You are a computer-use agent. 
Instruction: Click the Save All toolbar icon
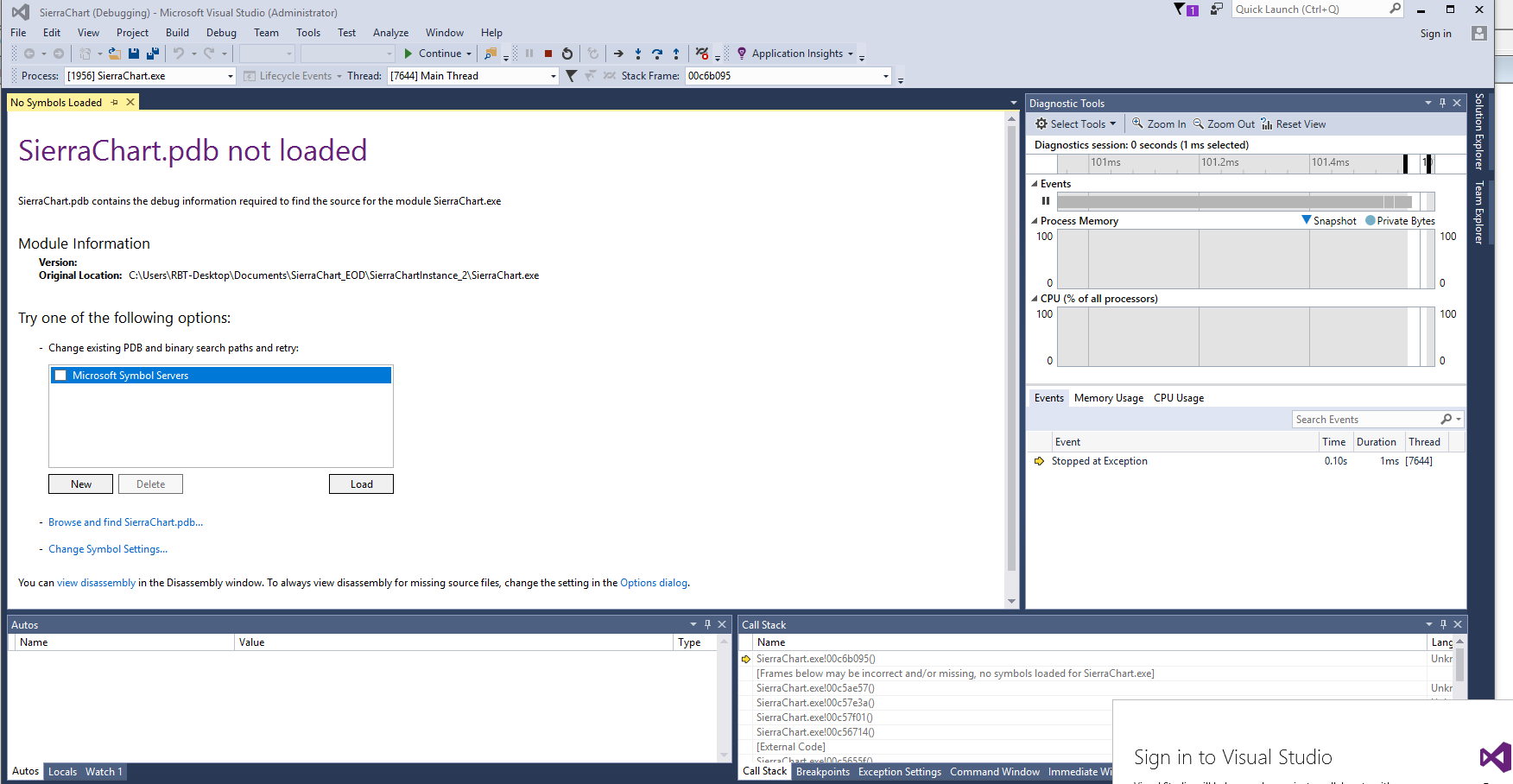tap(153, 54)
